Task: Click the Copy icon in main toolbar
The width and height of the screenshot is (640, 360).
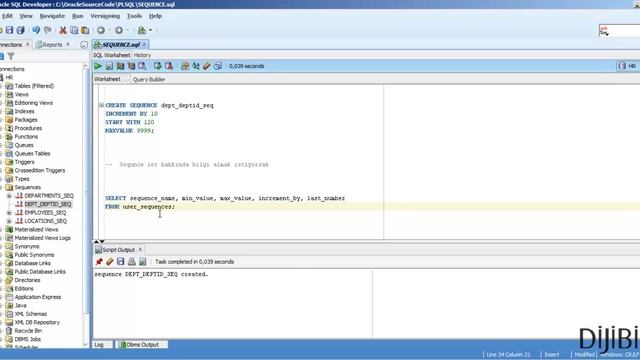Action: pyautogui.click(x=74, y=30)
